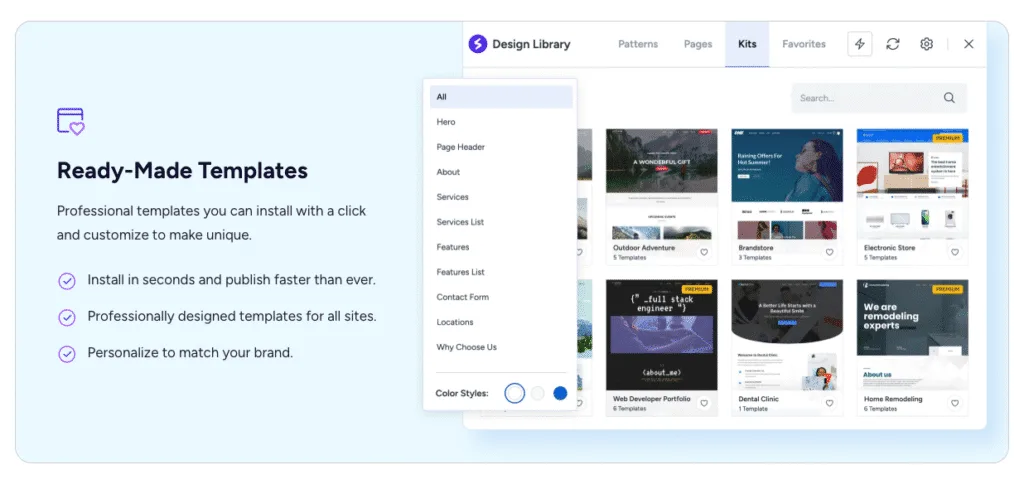The image size is (1024, 494).
Task: Favorite the Electronic Store kit heart
Action: (955, 252)
